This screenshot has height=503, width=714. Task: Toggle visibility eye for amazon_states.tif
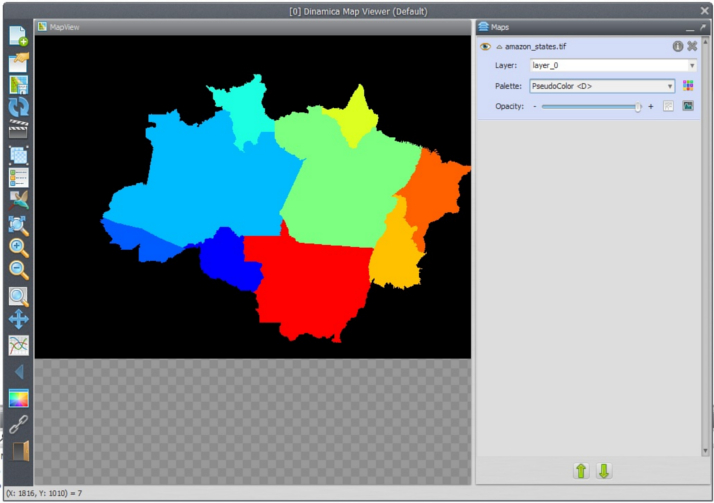486,46
